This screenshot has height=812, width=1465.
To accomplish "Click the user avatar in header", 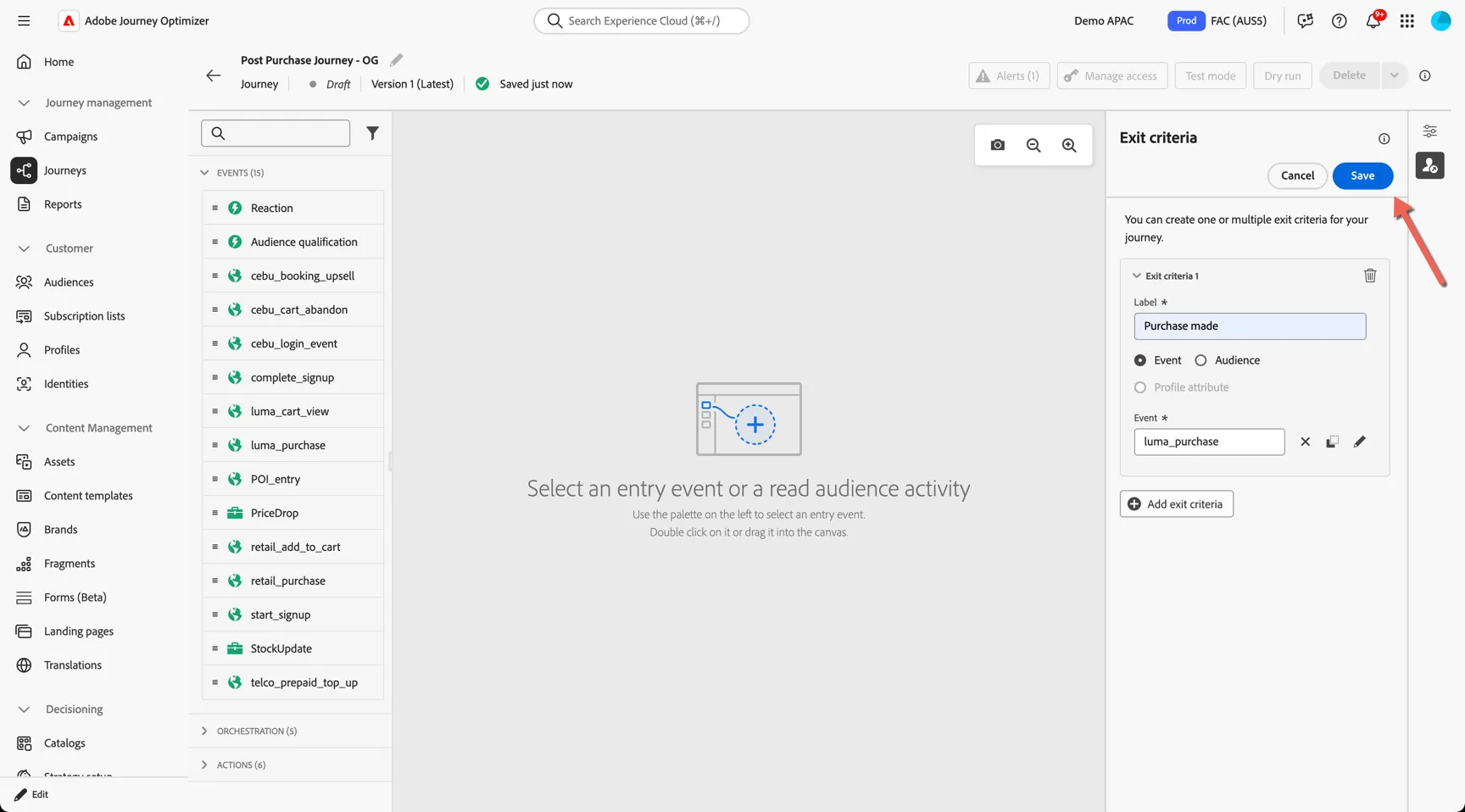I will [x=1440, y=20].
